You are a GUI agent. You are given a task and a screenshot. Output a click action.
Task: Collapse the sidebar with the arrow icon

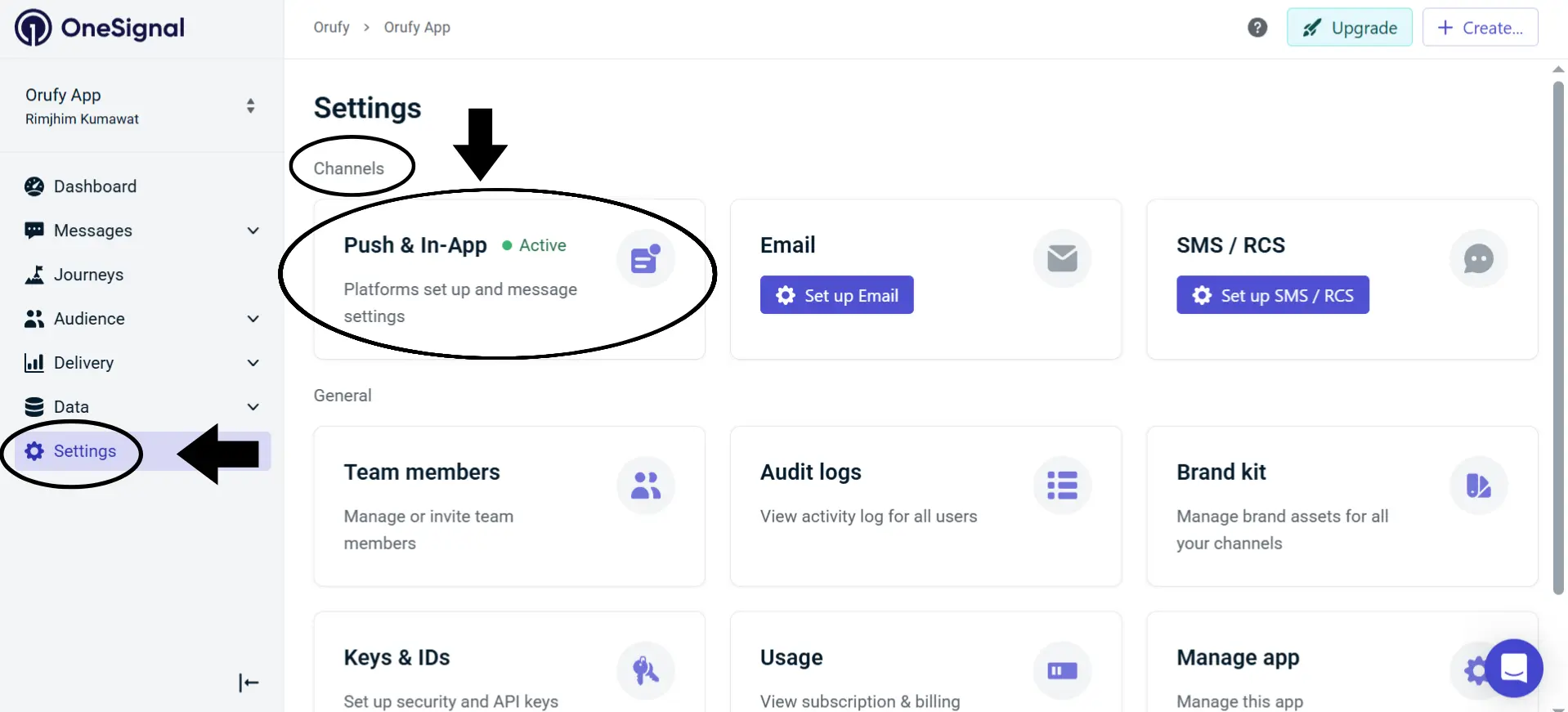tap(249, 683)
